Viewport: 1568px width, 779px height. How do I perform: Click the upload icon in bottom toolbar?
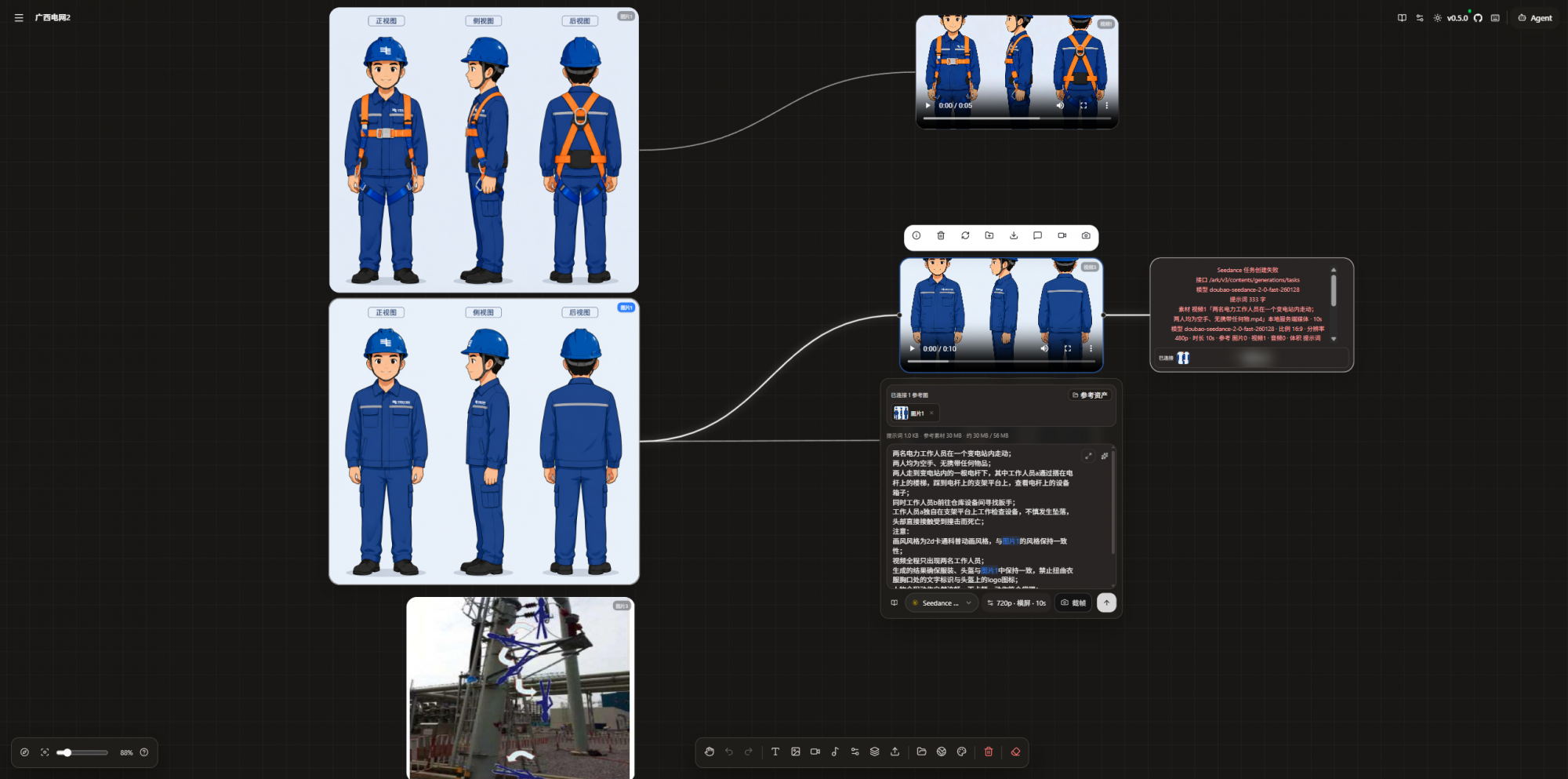coord(895,752)
